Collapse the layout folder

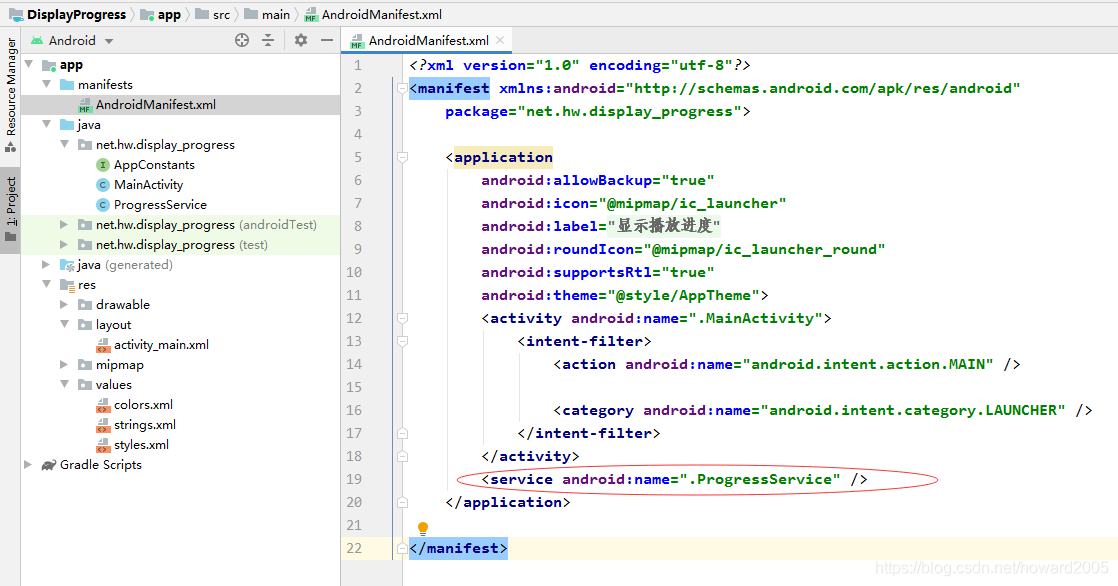click(64, 324)
